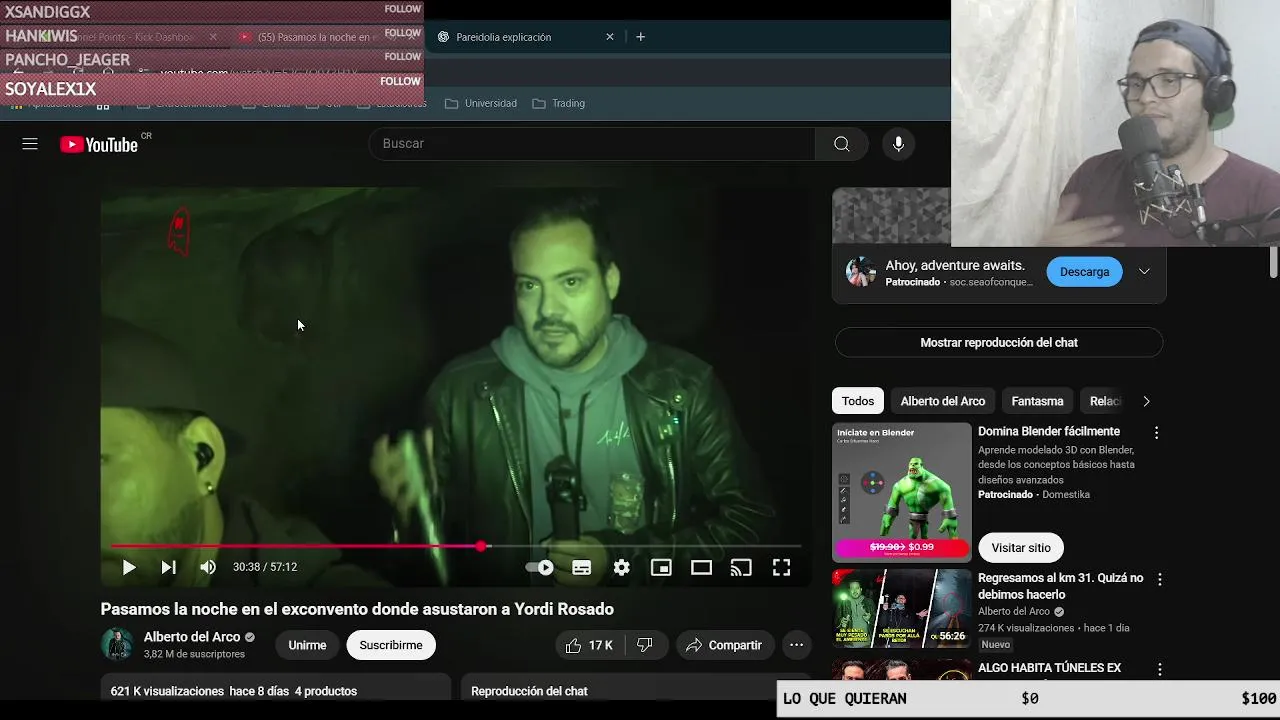The height and width of the screenshot is (720, 1280).
Task: Click the progress bar scrubber handle
Action: point(481,546)
